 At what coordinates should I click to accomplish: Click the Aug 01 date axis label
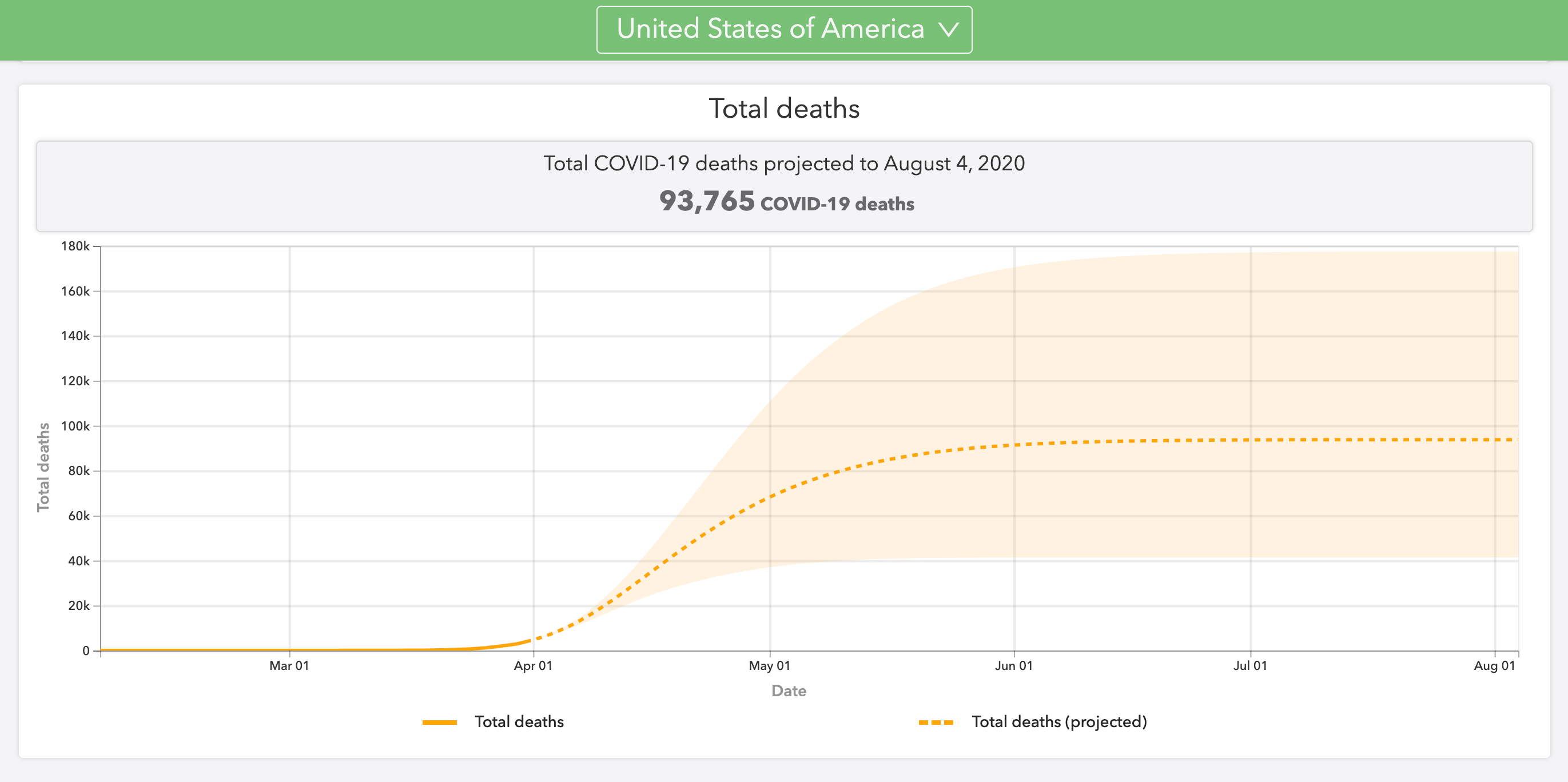tap(1494, 666)
